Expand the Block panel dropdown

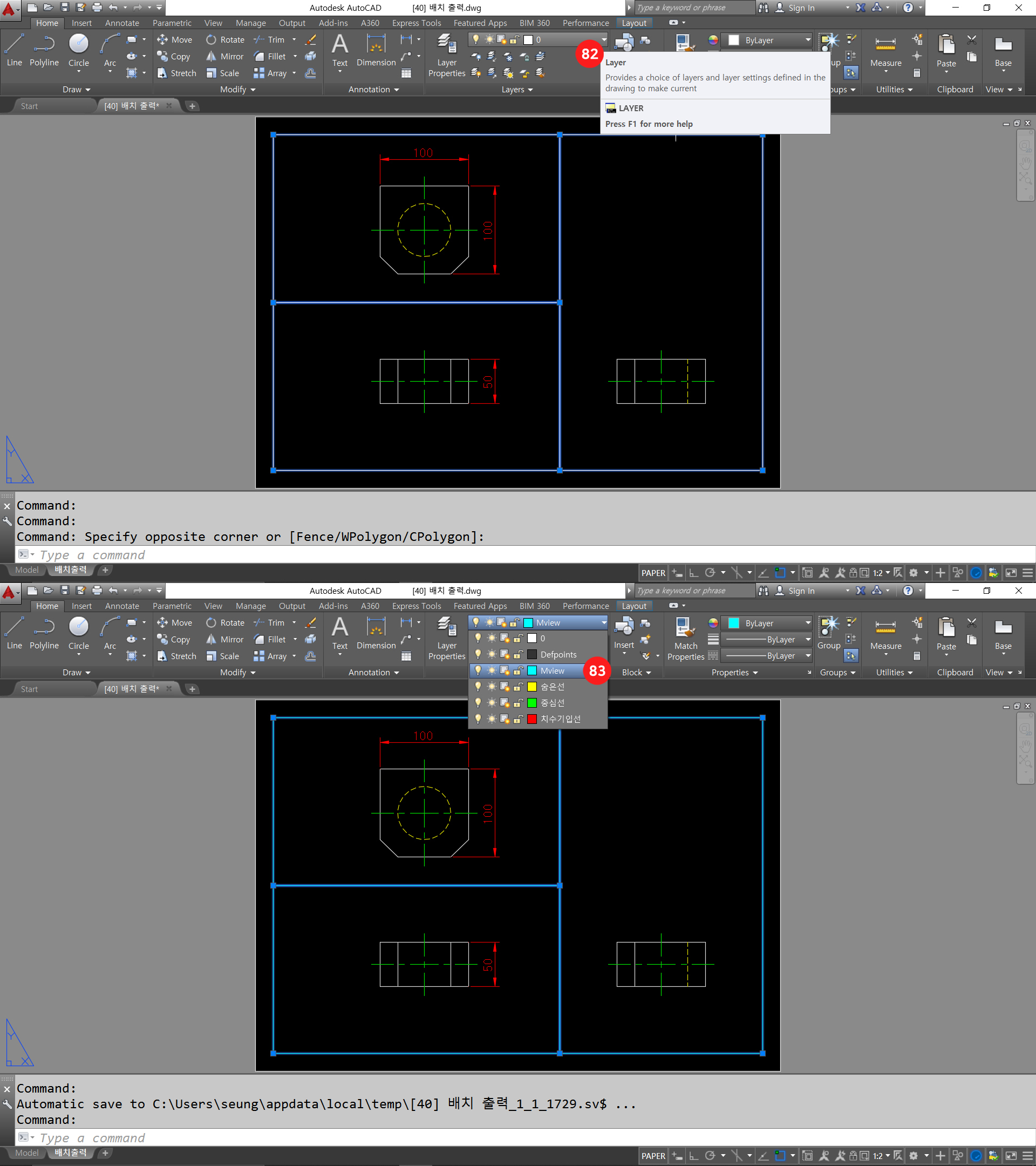point(636,673)
